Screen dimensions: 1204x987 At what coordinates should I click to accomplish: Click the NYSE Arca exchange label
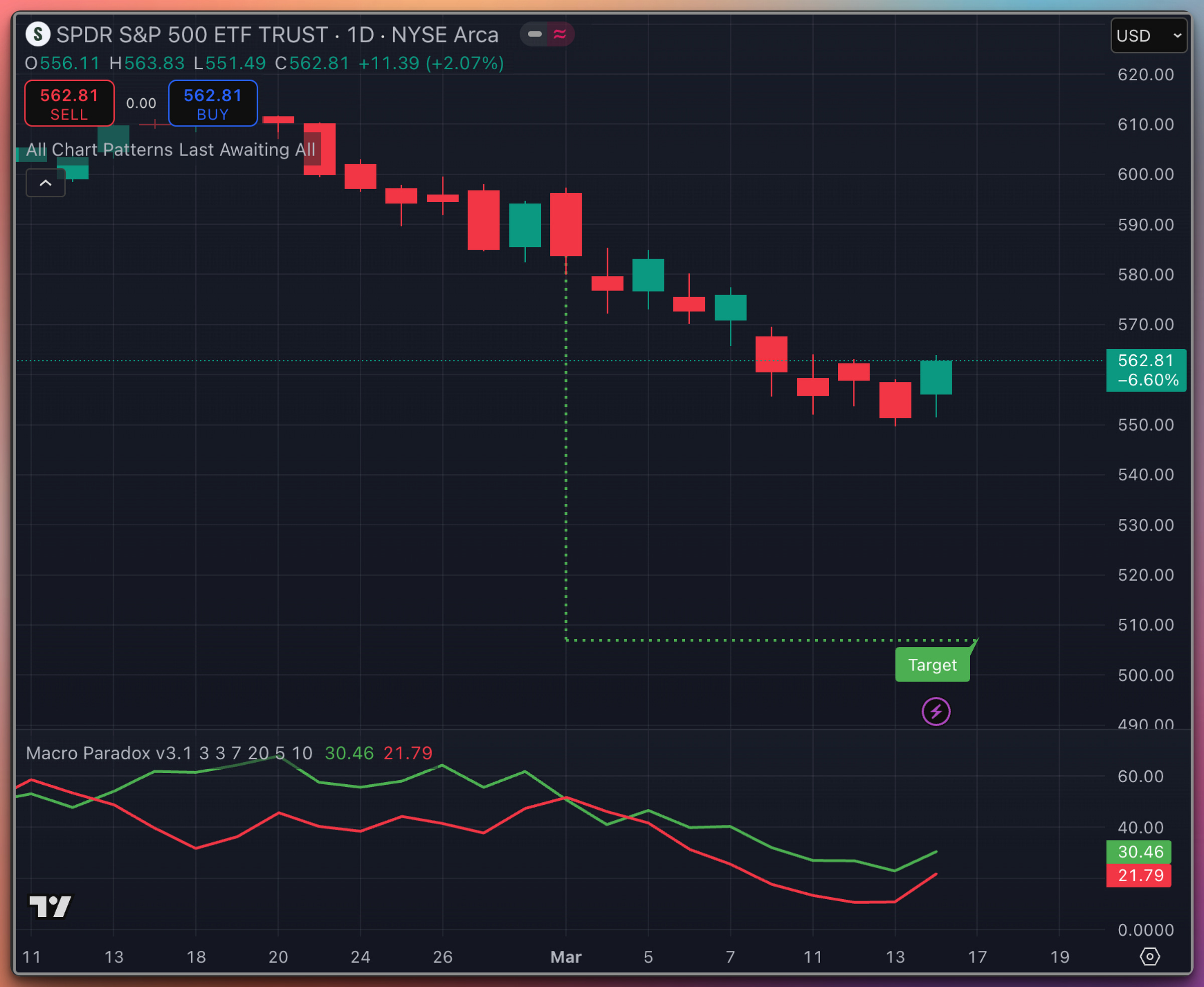(444, 35)
